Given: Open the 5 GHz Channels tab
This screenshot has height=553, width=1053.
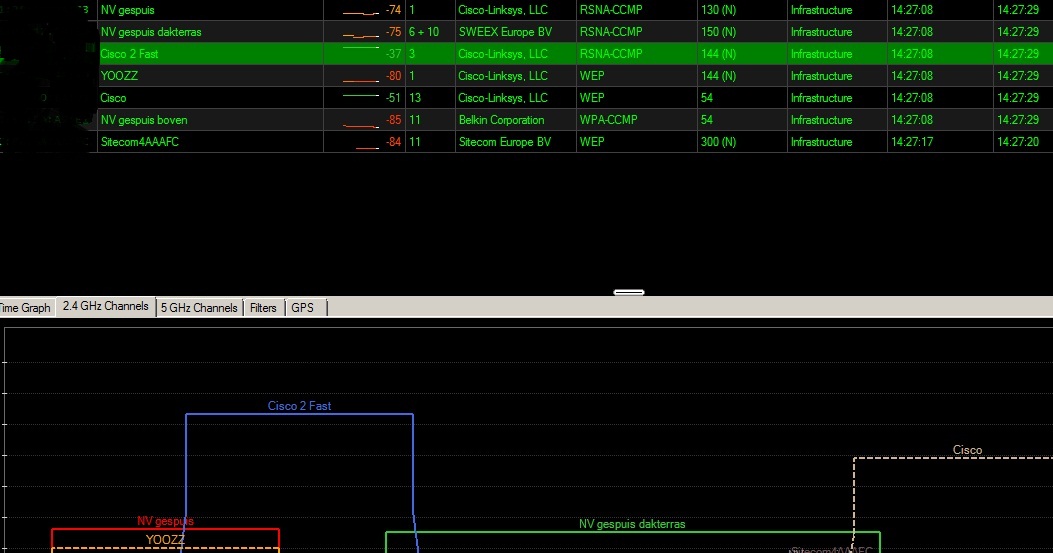Looking at the screenshot, I should coord(199,308).
